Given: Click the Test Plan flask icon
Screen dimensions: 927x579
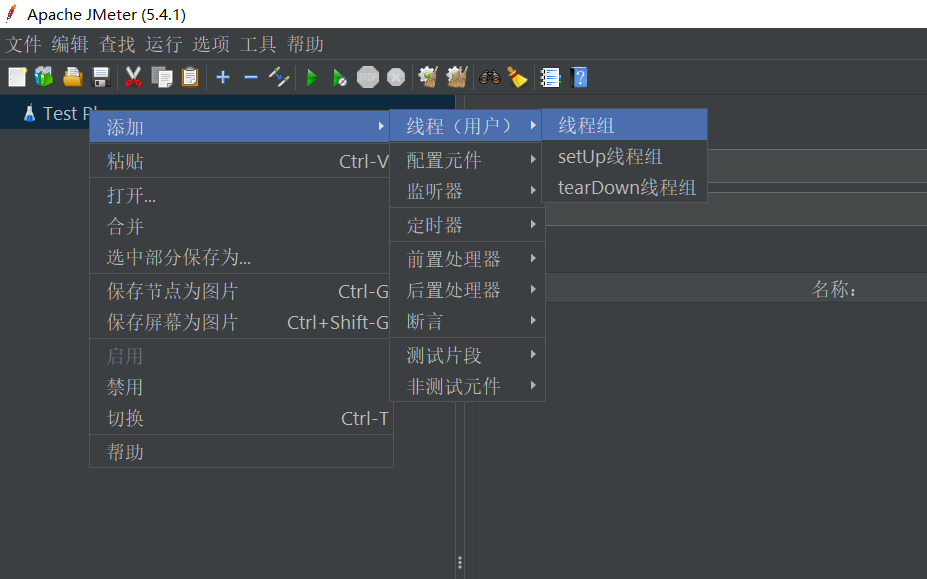Looking at the screenshot, I should [29, 113].
